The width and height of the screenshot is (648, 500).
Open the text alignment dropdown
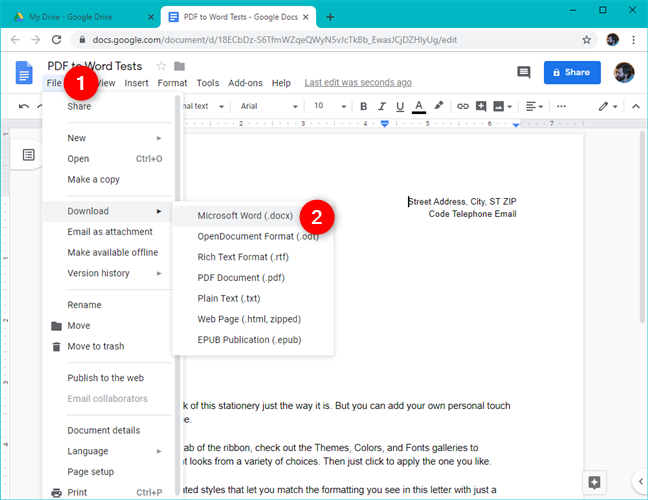tap(534, 106)
